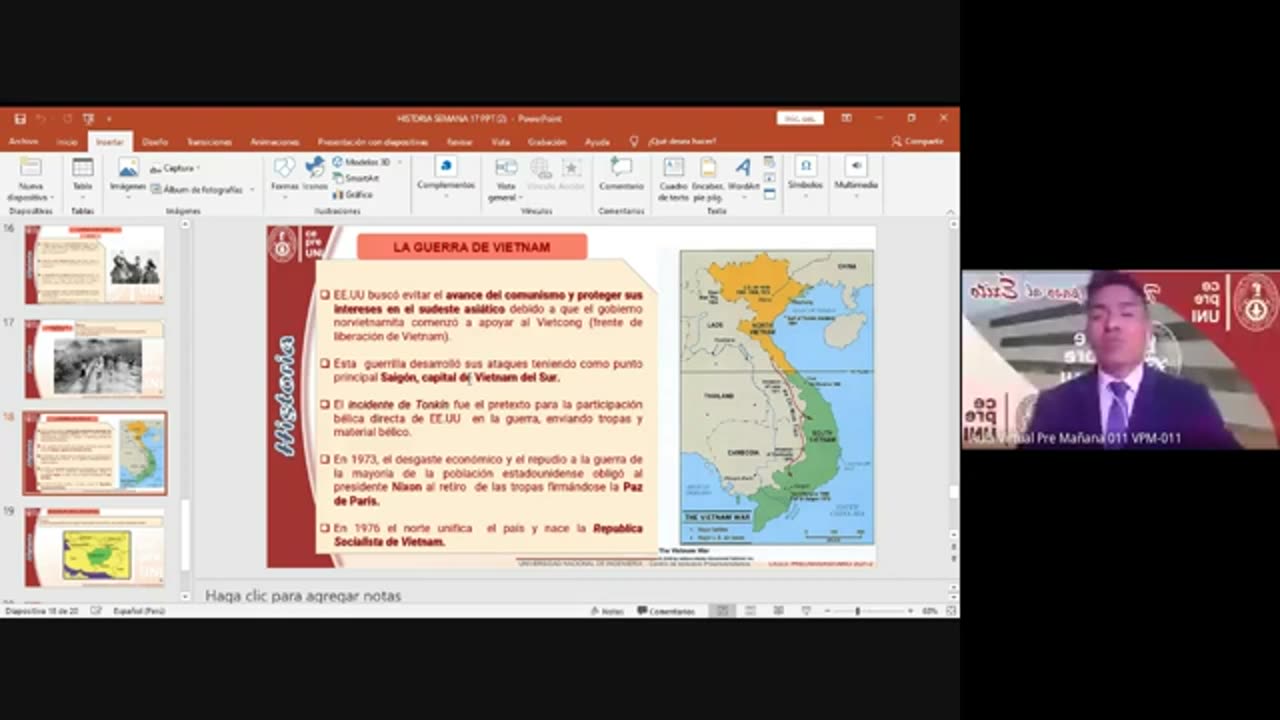Click the zoom percentage value
This screenshot has width=1280, height=720.
930,611
